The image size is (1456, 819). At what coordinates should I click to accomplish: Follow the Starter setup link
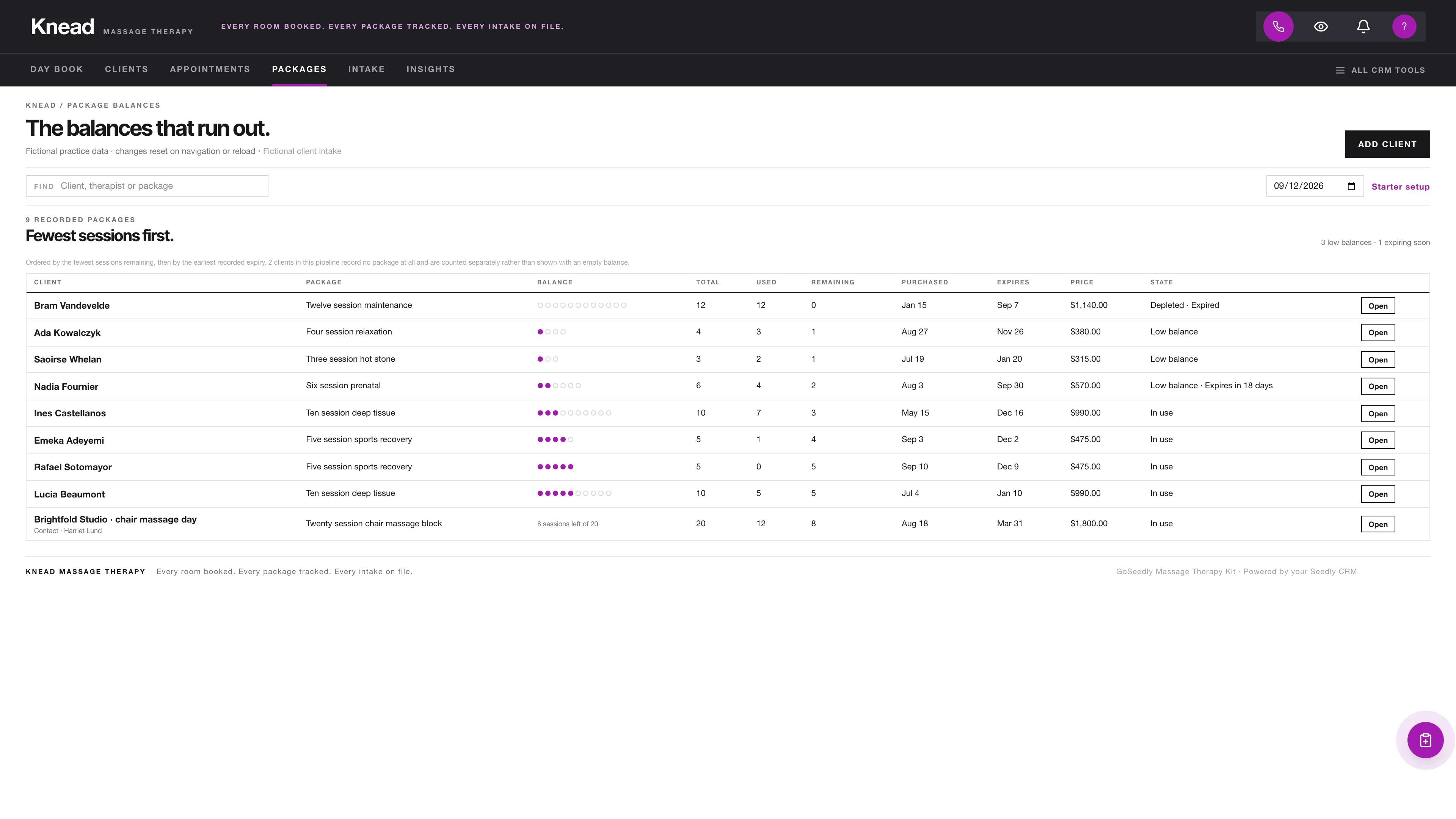click(x=1401, y=187)
